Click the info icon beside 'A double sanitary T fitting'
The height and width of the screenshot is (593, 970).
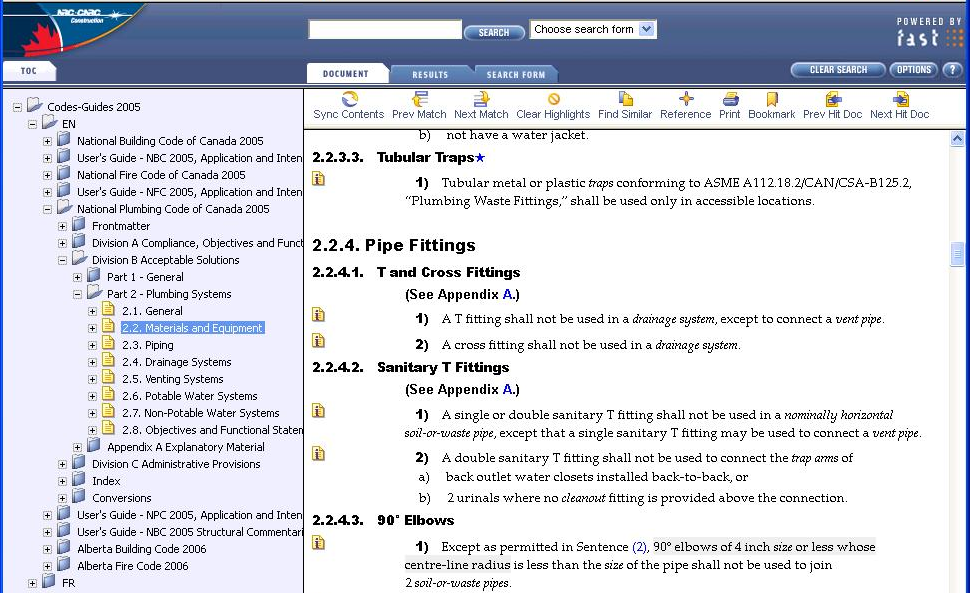pos(319,454)
